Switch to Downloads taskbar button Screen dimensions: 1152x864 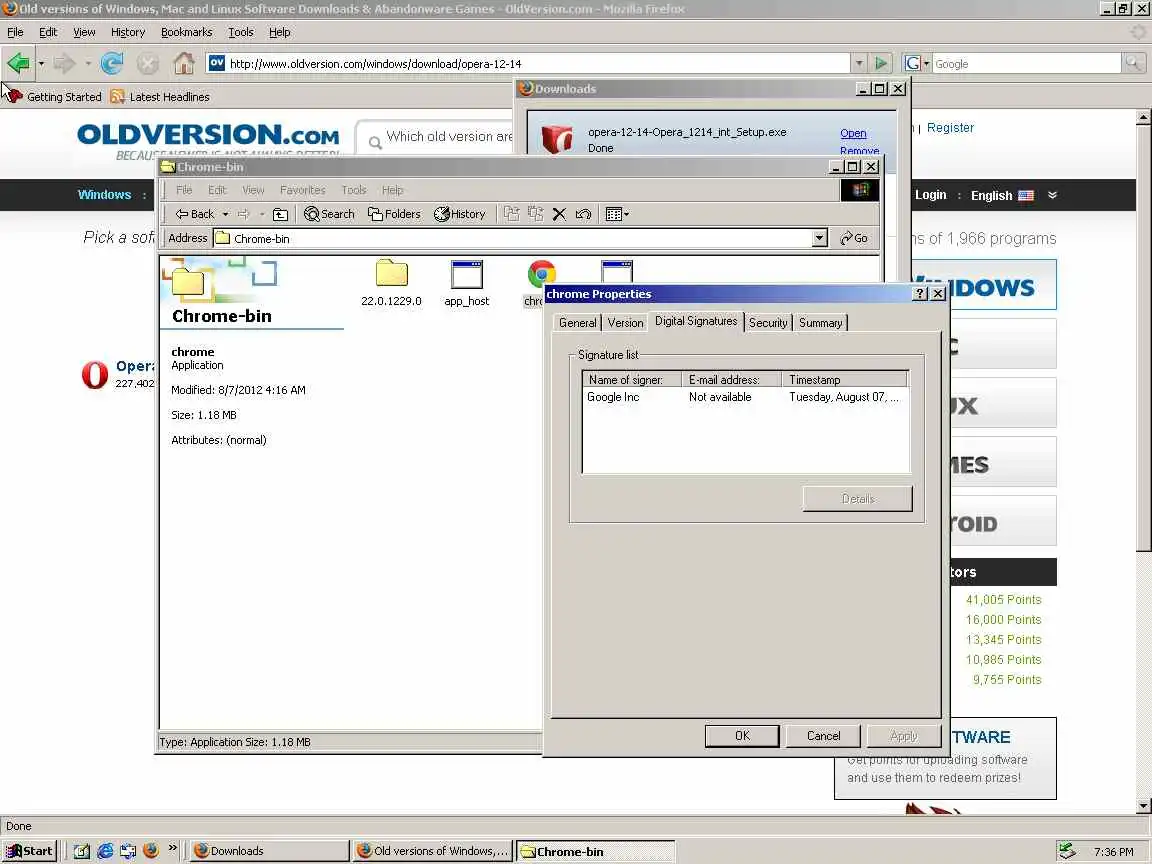270,851
